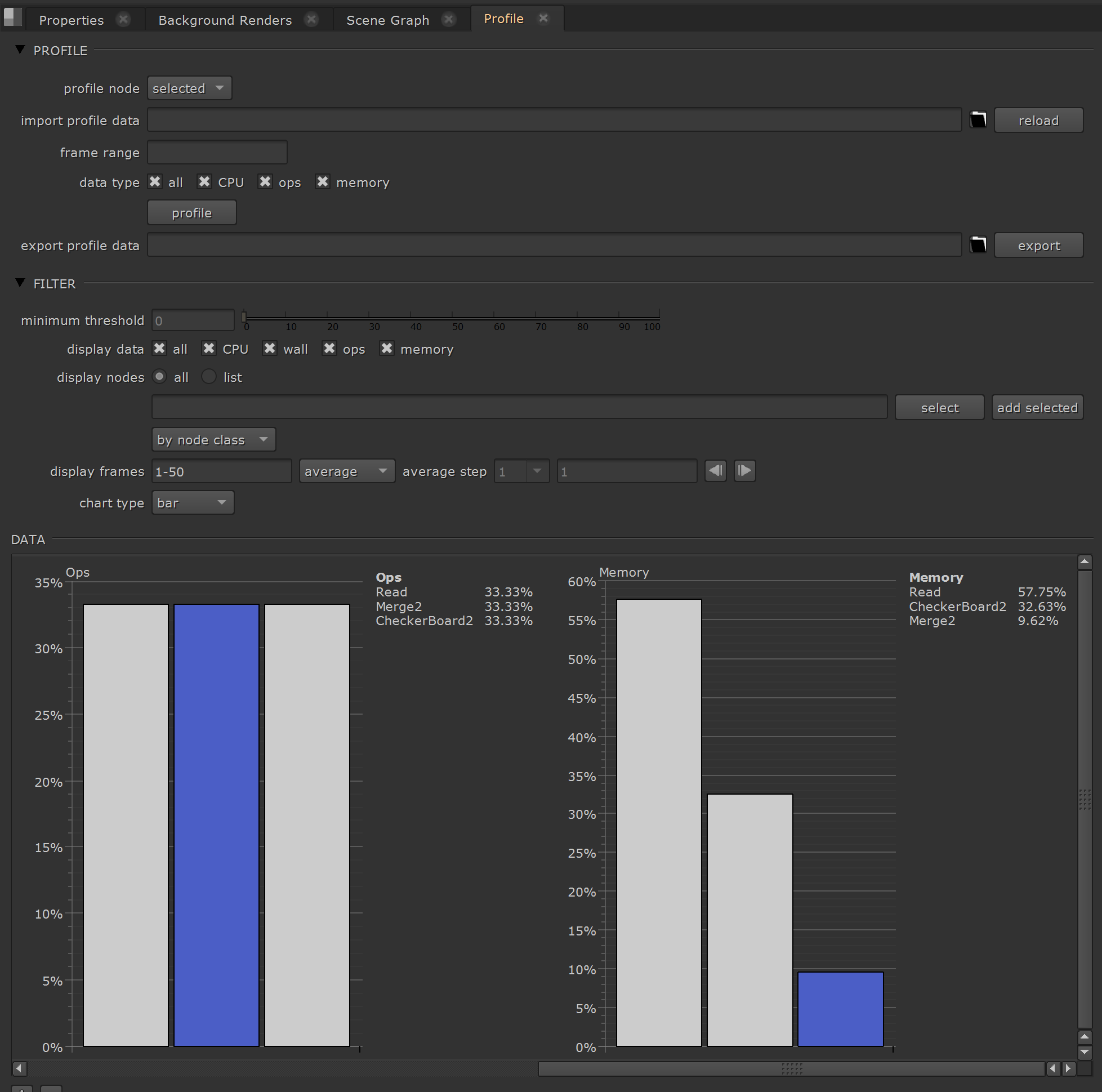Step to previous display frame arrow
Viewport: 1102px width, 1092px height.
(715, 471)
